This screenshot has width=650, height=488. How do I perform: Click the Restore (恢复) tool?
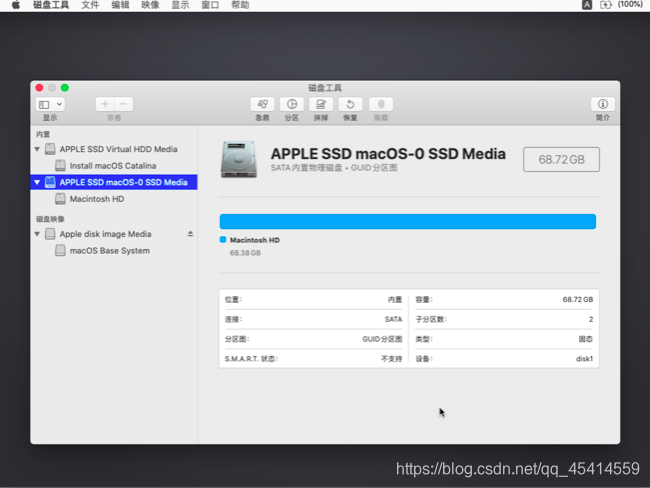(350, 104)
